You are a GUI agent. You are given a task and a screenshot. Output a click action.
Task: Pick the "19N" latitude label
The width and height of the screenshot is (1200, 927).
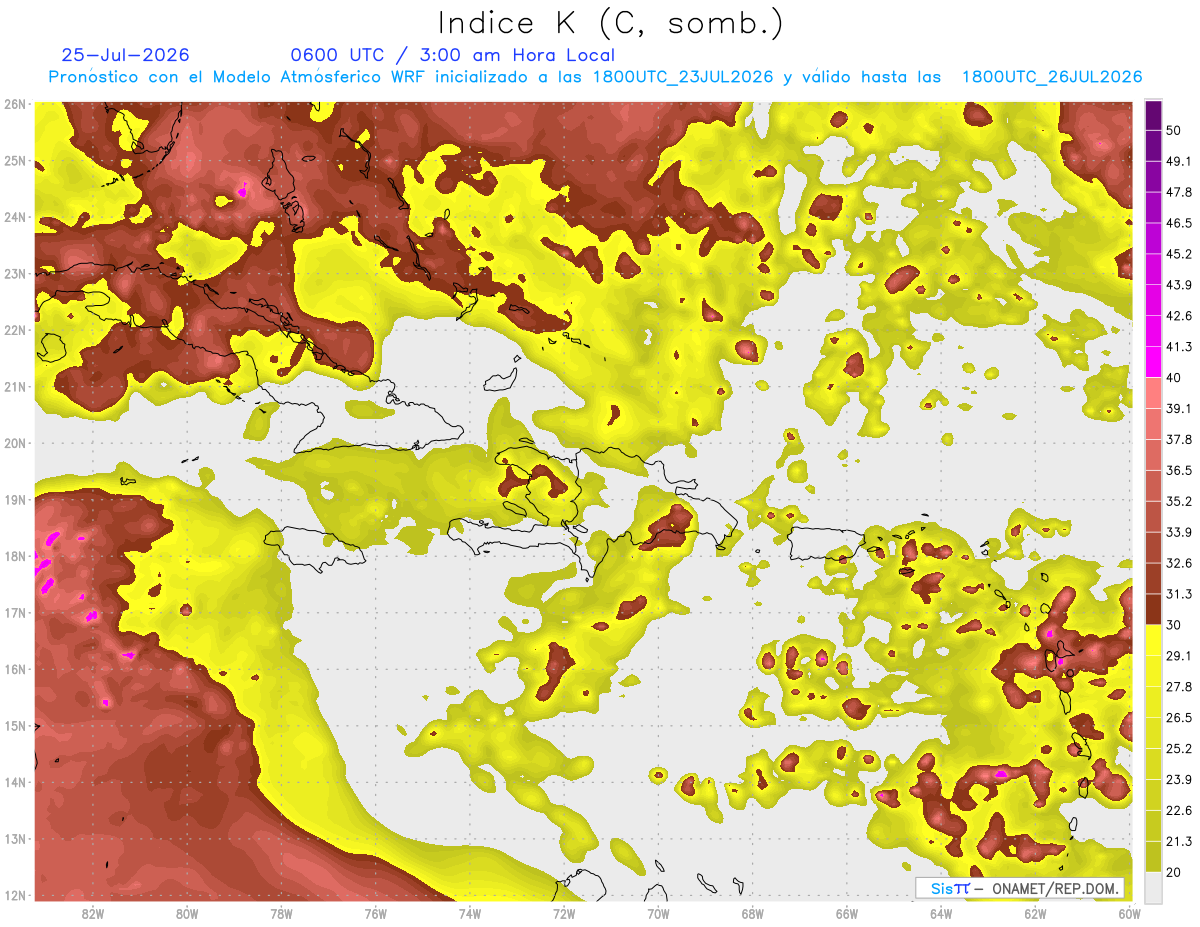coord(15,499)
